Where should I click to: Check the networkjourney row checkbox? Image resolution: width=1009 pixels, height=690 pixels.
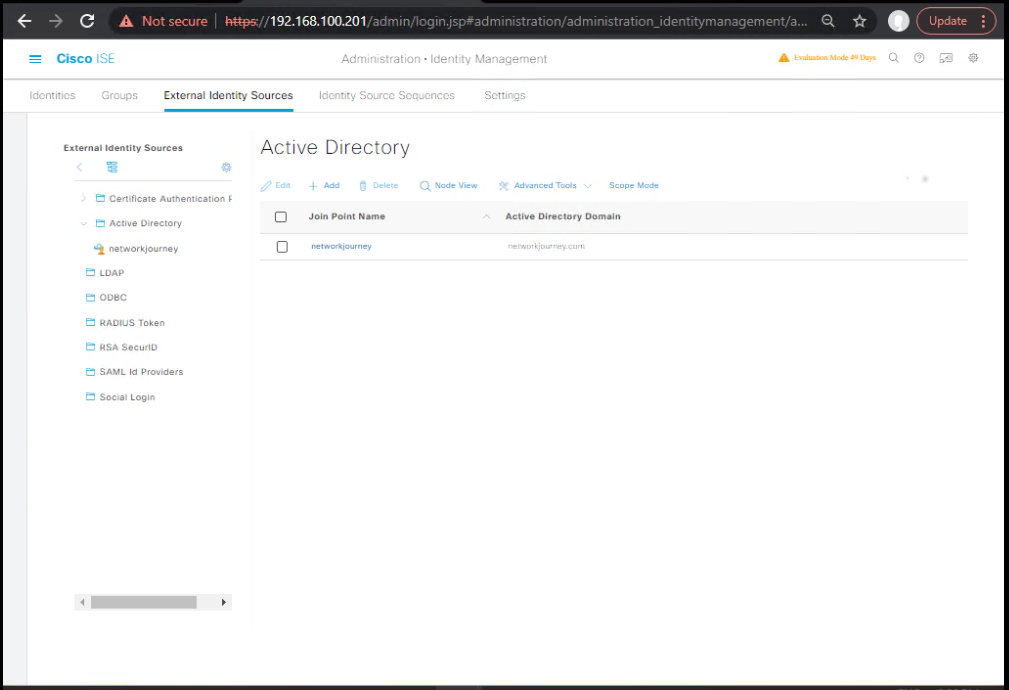tap(282, 247)
